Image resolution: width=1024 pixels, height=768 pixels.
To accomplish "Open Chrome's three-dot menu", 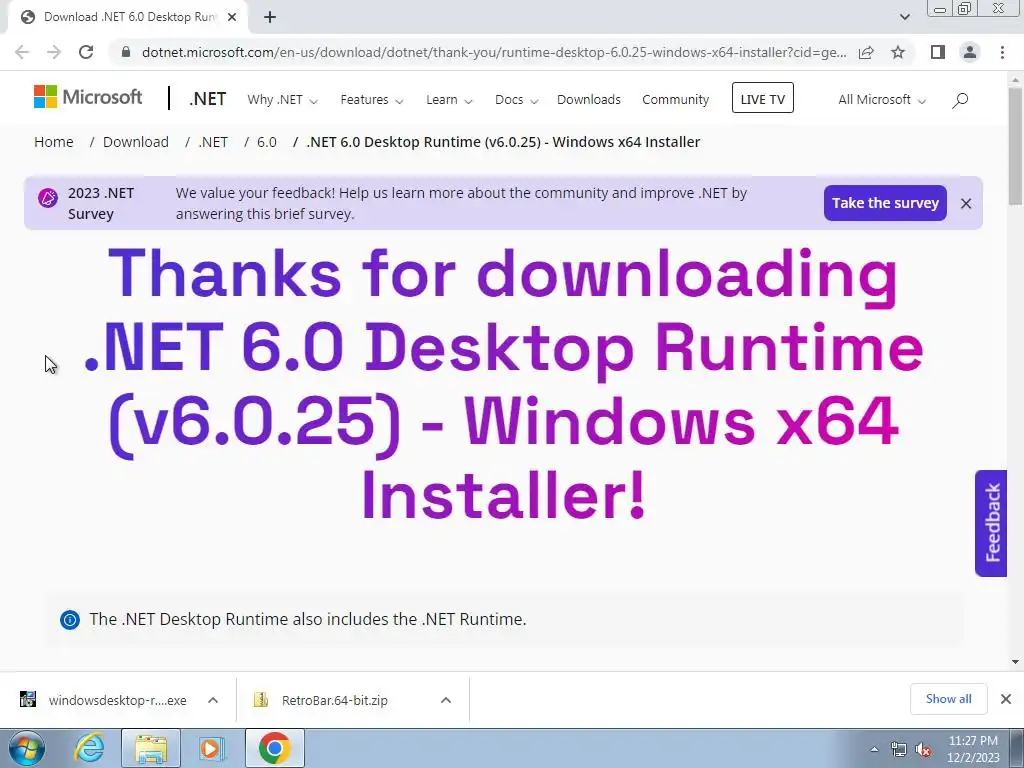I will pyautogui.click(x=1002, y=52).
